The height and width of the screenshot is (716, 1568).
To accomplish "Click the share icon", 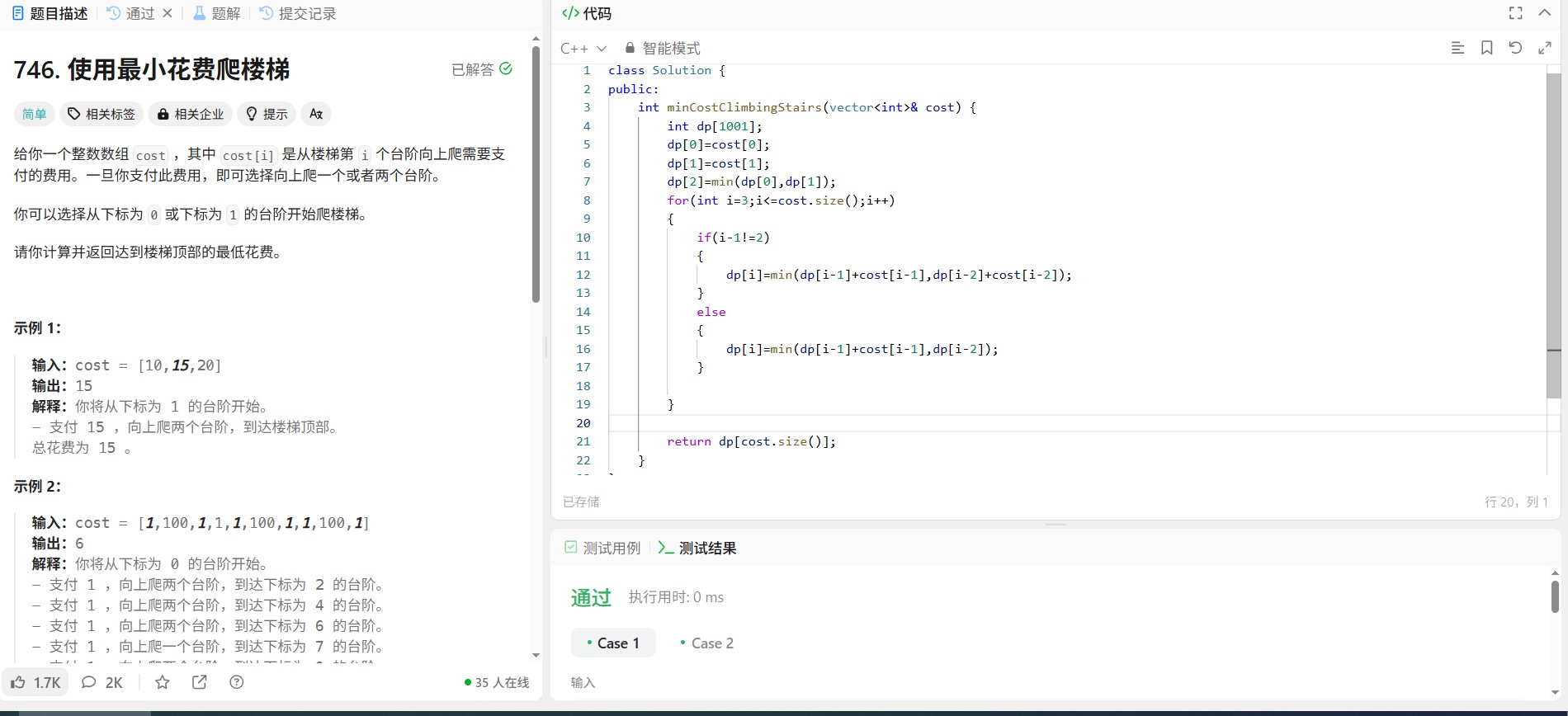I will point(200,682).
